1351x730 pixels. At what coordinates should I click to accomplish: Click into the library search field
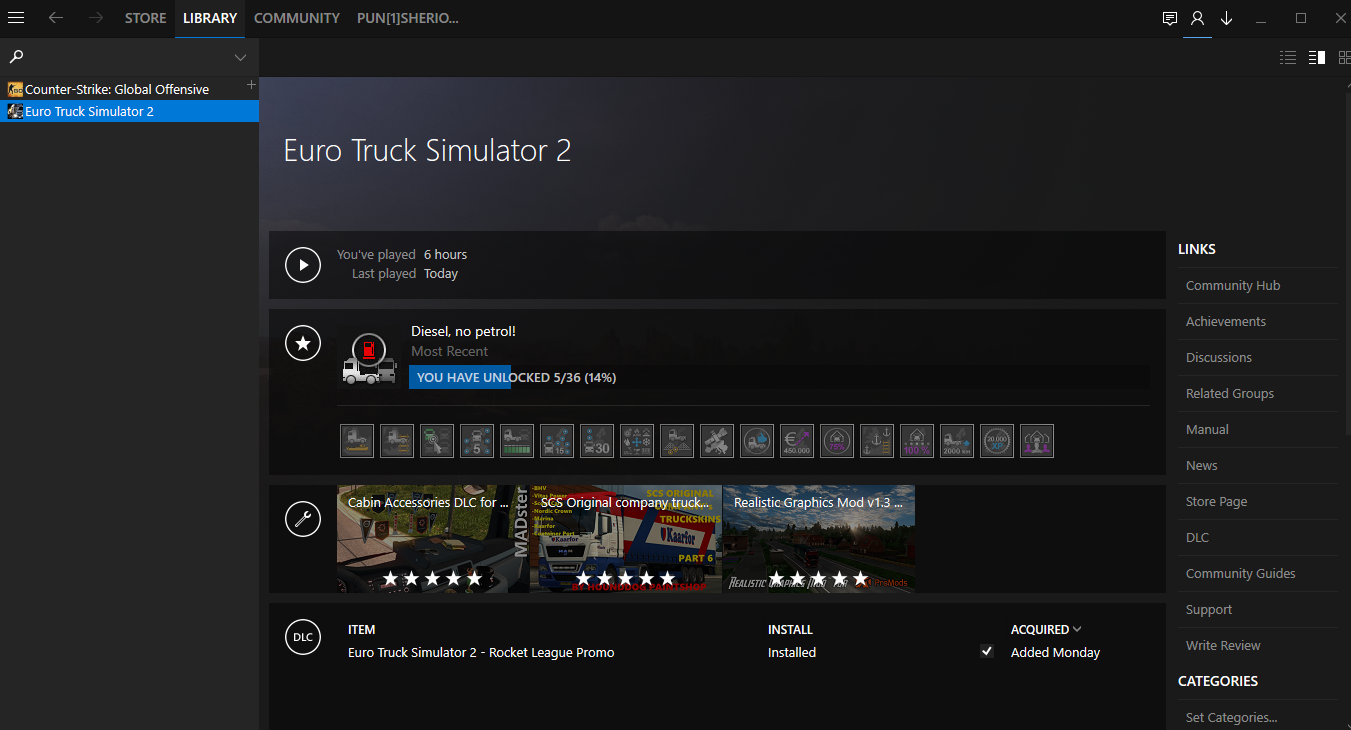(x=128, y=57)
